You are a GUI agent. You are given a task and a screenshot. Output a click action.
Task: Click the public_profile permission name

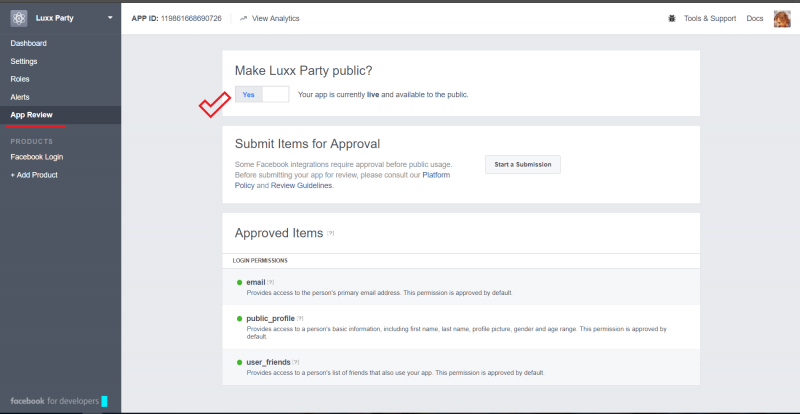[x=270, y=319]
